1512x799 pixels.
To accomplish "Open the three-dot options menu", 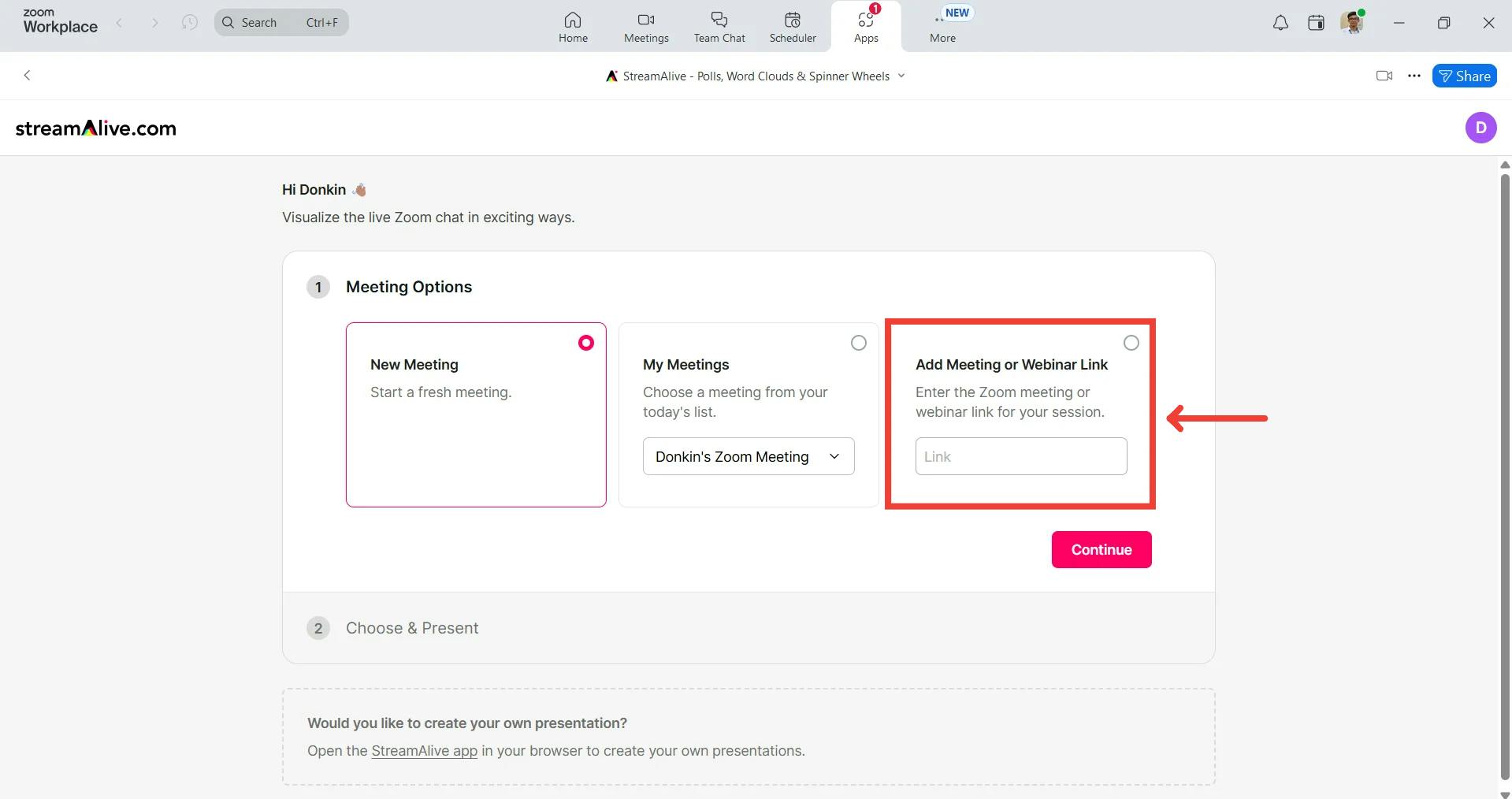I will (x=1414, y=76).
